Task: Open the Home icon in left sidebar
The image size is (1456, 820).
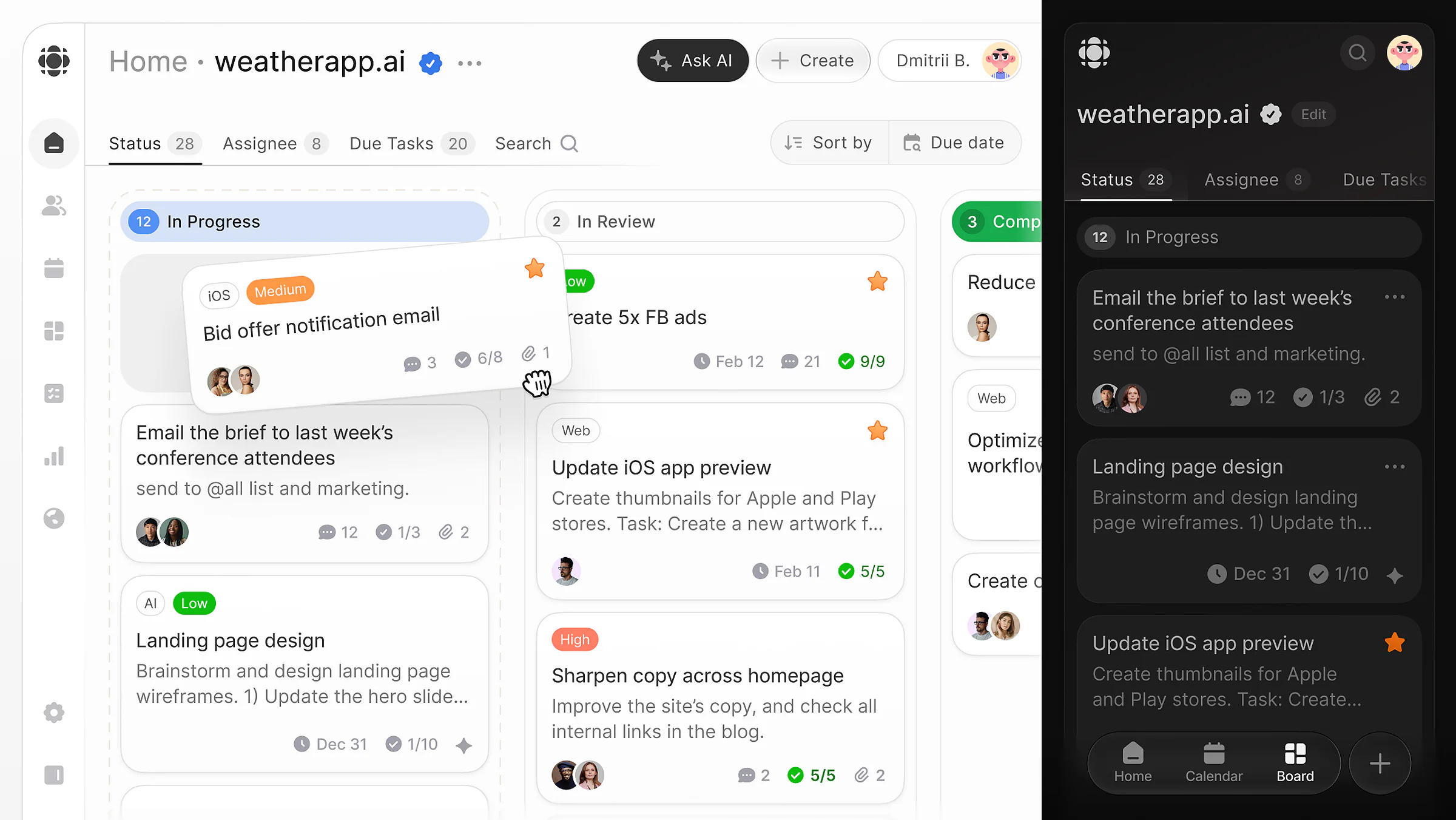Action: (54, 143)
